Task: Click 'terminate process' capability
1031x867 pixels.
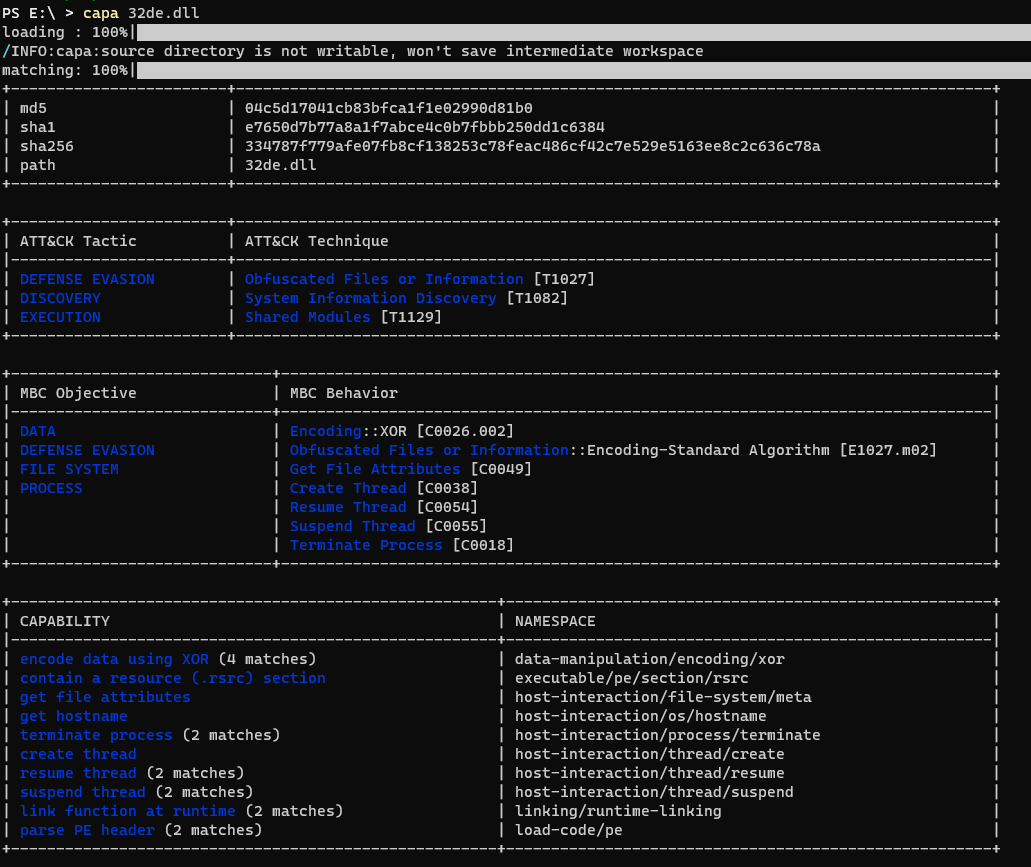Action: 96,736
